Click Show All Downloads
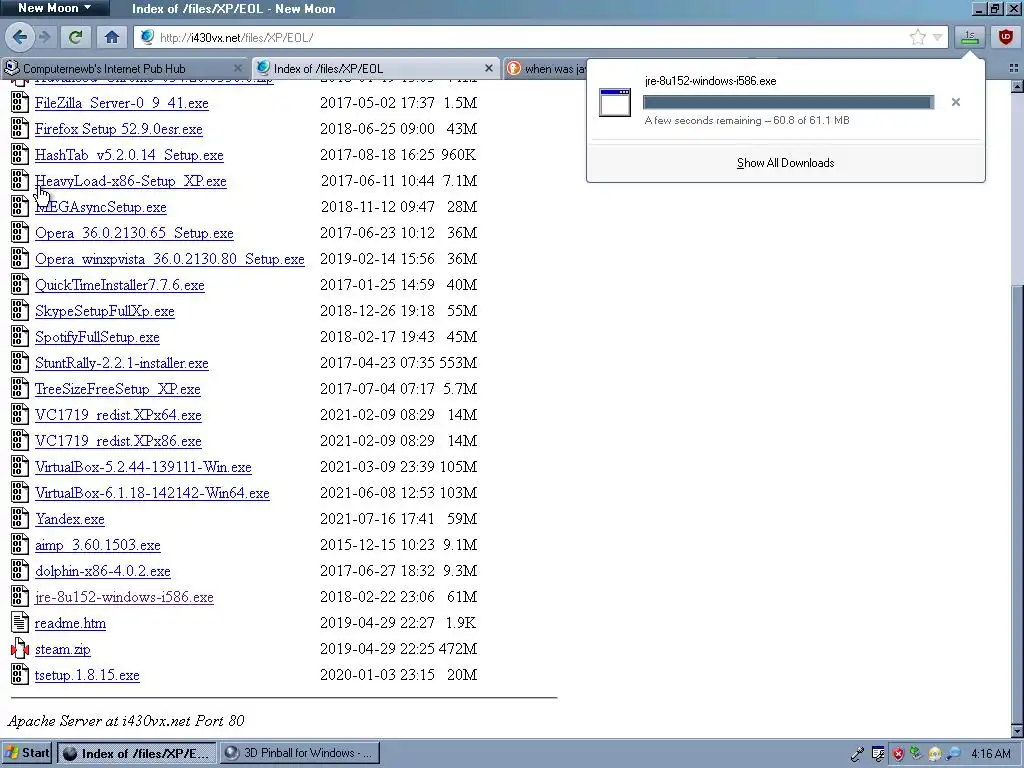Screen dimensions: 1024x768 [x=786, y=163]
